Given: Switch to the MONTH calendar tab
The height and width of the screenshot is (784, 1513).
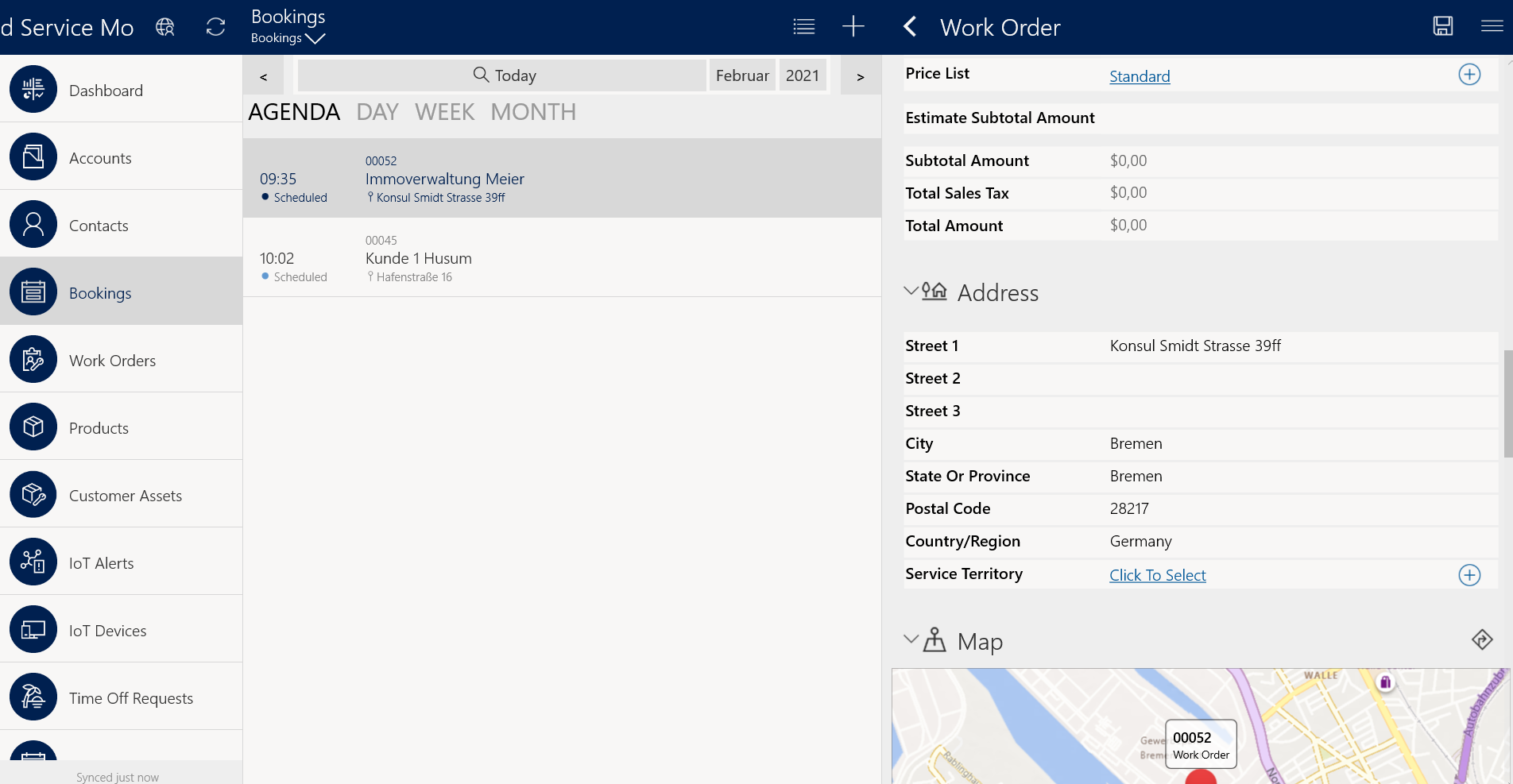Looking at the screenshot, I should coord(533,112).
